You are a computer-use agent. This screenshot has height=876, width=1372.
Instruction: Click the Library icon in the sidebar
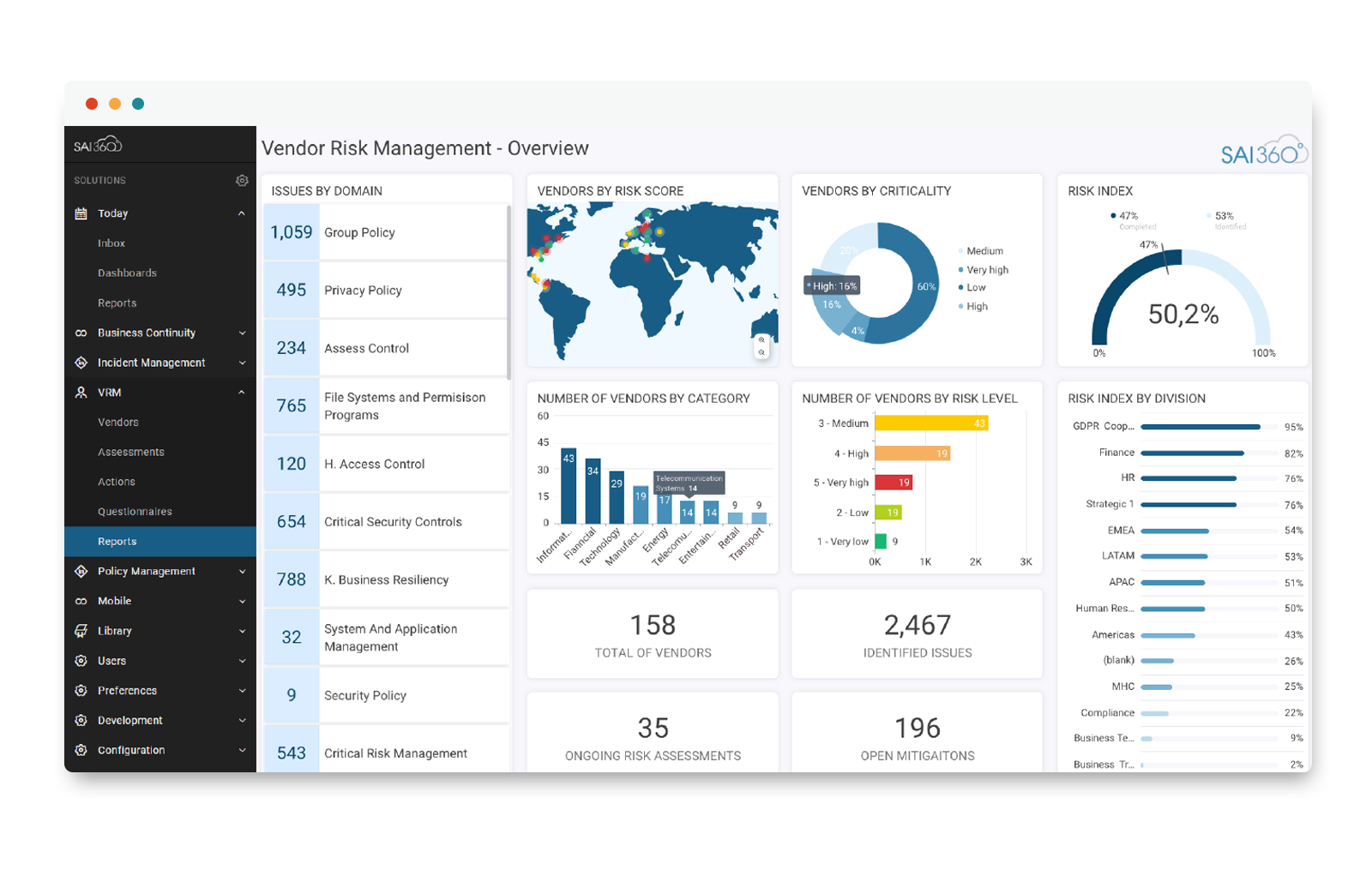point(80,630)
